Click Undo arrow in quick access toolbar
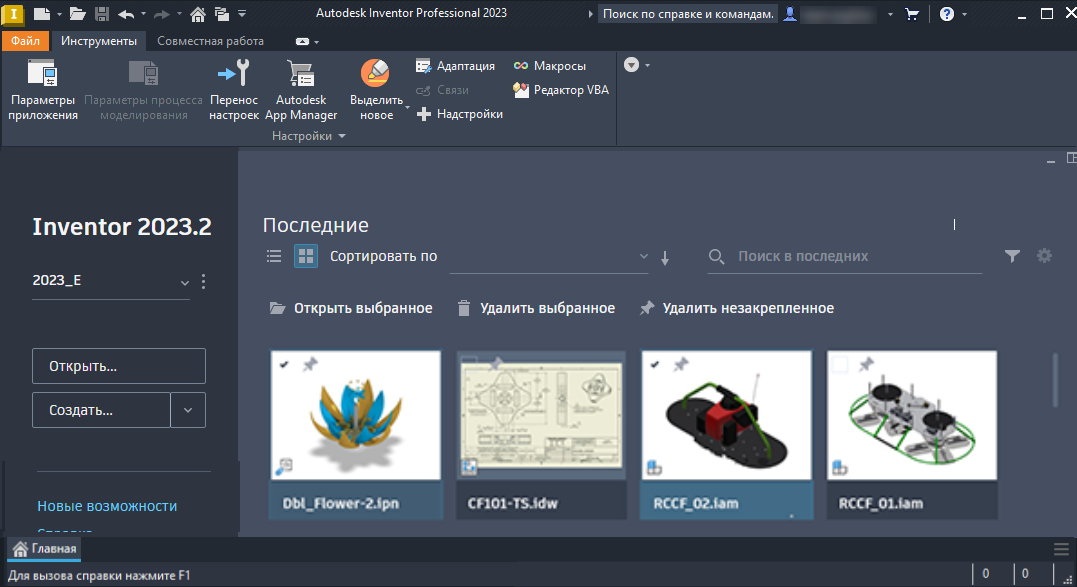This screenshot has height=587, width=1077. coord(126,14)
